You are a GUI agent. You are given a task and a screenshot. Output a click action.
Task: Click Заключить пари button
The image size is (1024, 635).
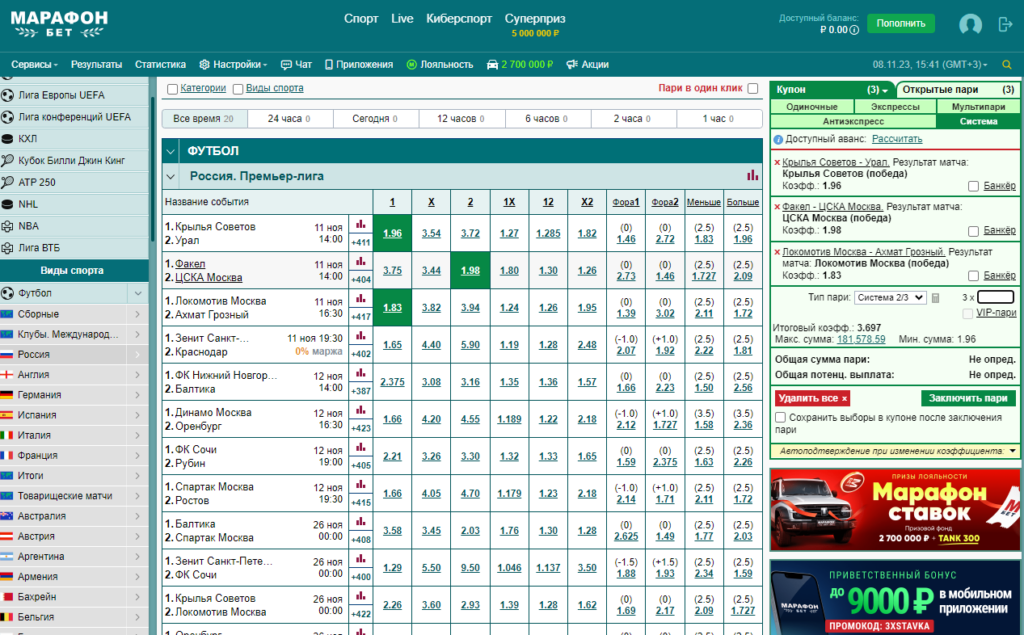click(x=968, y=398)
